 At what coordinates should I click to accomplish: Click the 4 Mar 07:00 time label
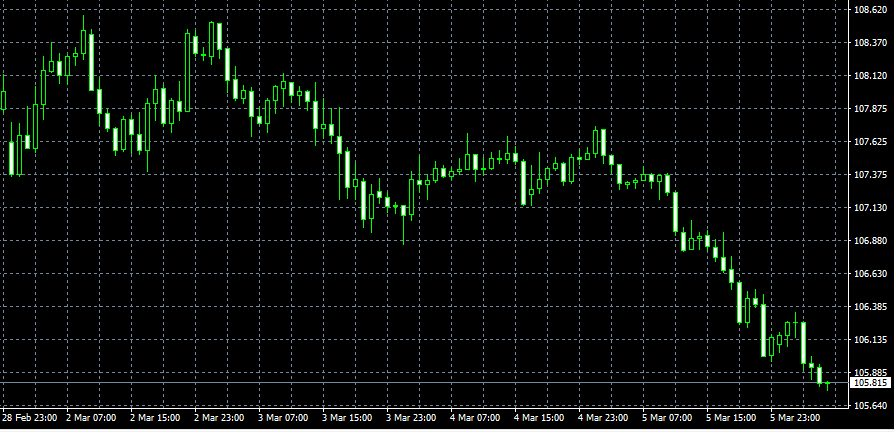476,418
